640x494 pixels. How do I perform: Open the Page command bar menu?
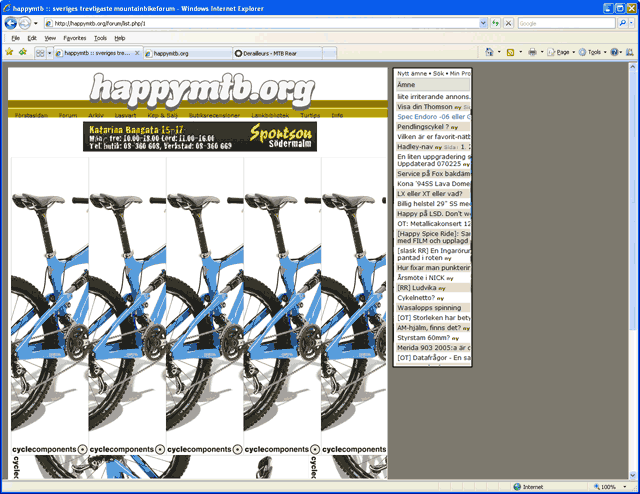(561, 52)
